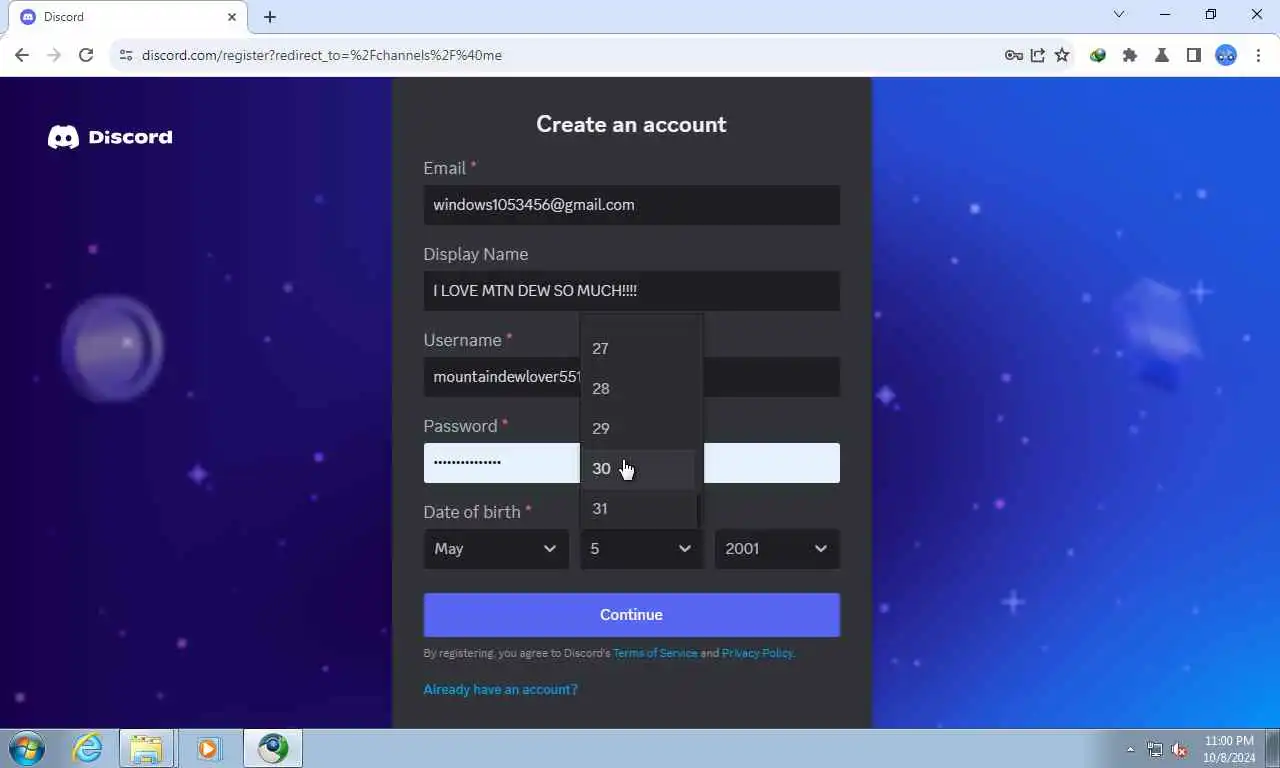The width and height of the screenshot is (1280, 768).
Task: Go back to the previous page
Action: point(22,55)
